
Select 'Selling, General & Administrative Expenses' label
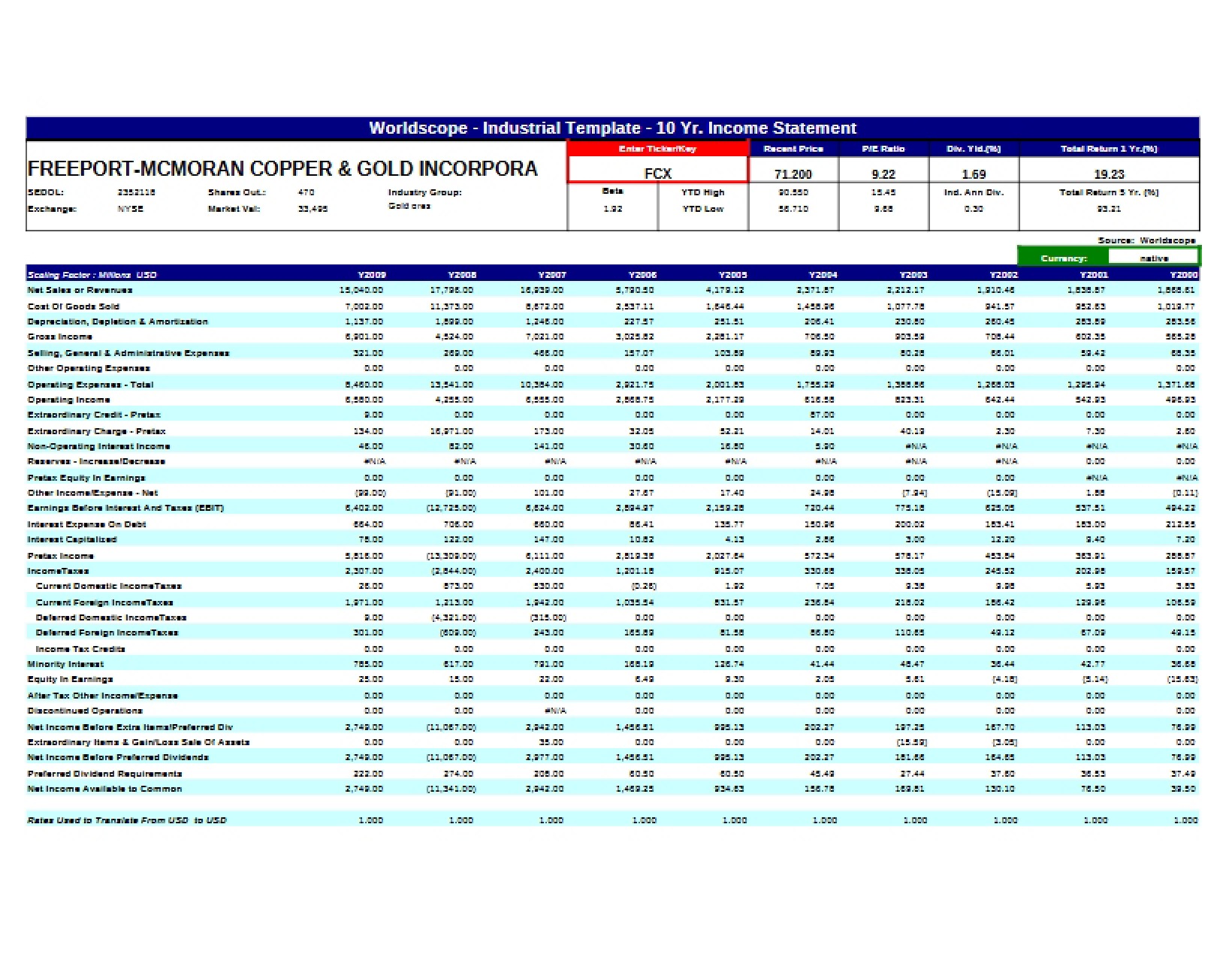tap(128, 353)
